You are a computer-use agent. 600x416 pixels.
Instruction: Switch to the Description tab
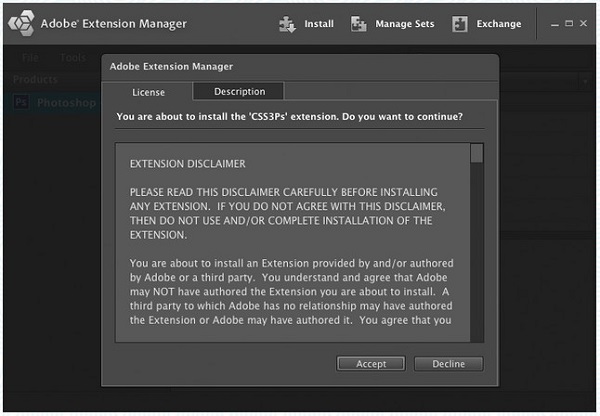pyautogui.click(x=239, y=91)
